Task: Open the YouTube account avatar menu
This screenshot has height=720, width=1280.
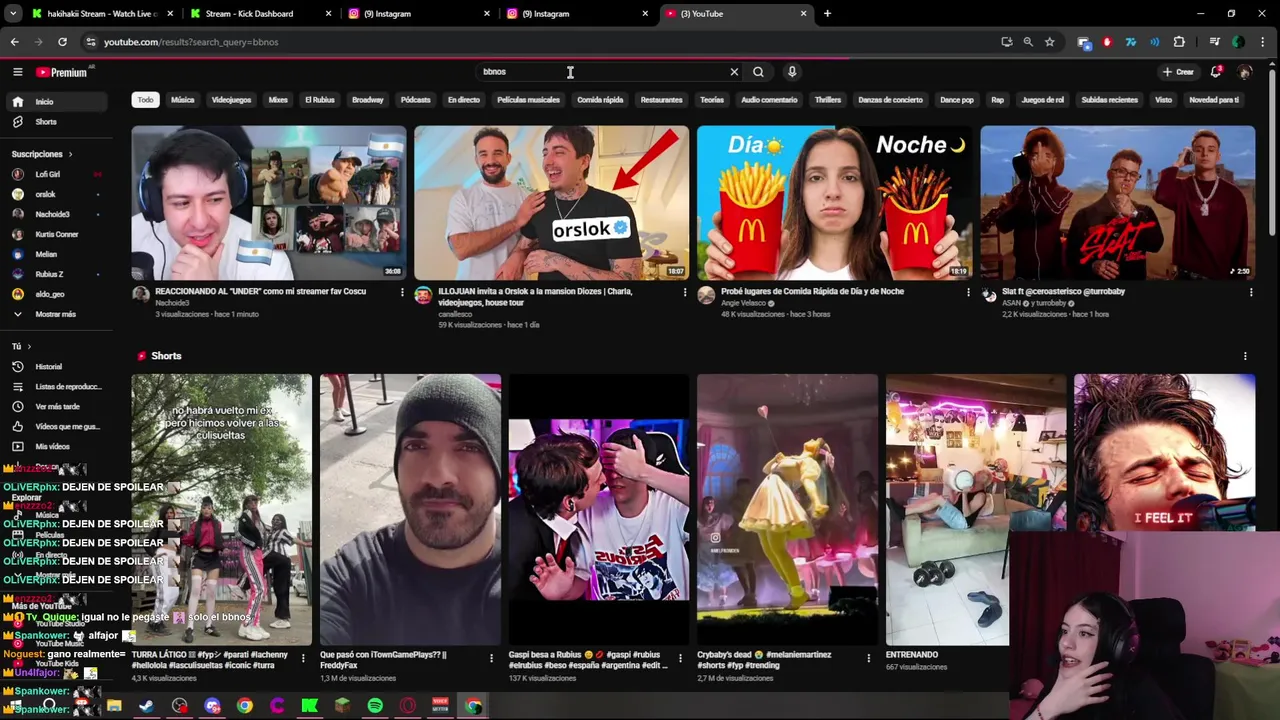Action: pyautogui.click(x=1245, y=72)
